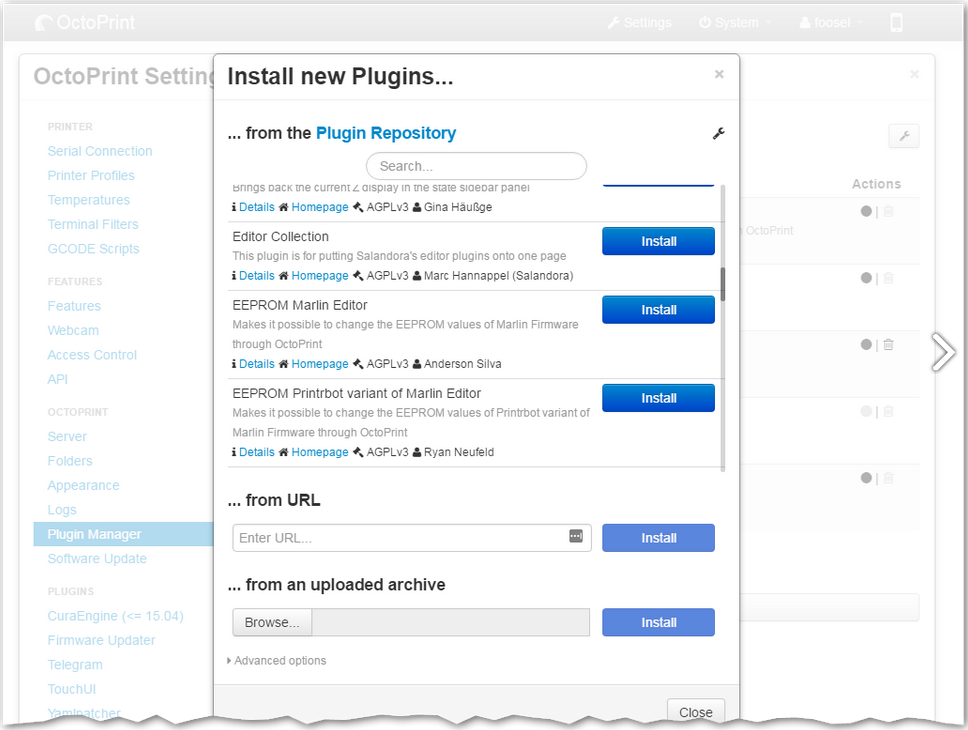
Task: Open the foosel user dropdown
Action: click(x=831, y=23)
